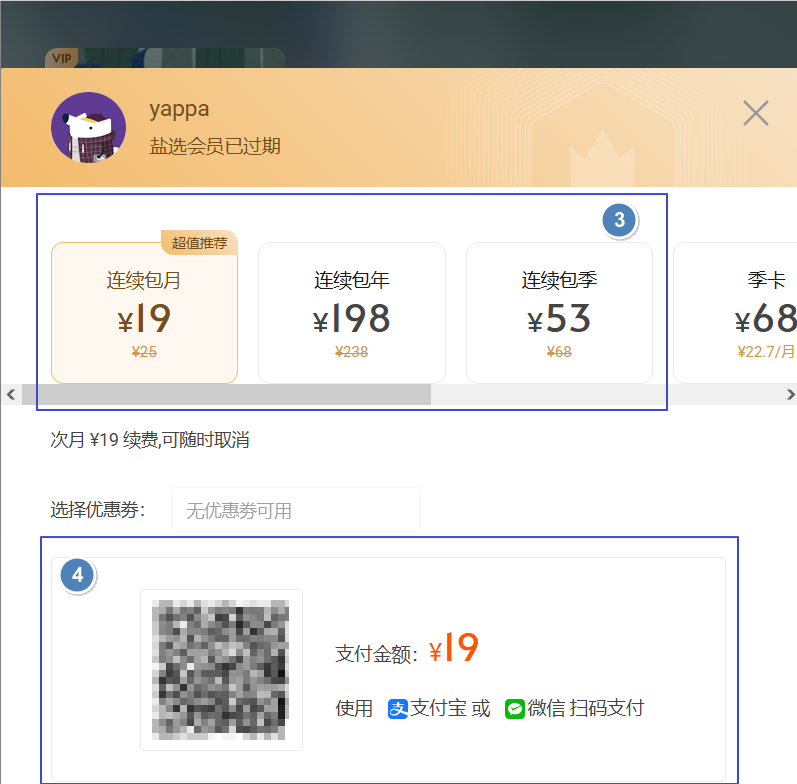
Task: Click the right scroll arrow
Action: pyautogui.click(x=790, y=394)
